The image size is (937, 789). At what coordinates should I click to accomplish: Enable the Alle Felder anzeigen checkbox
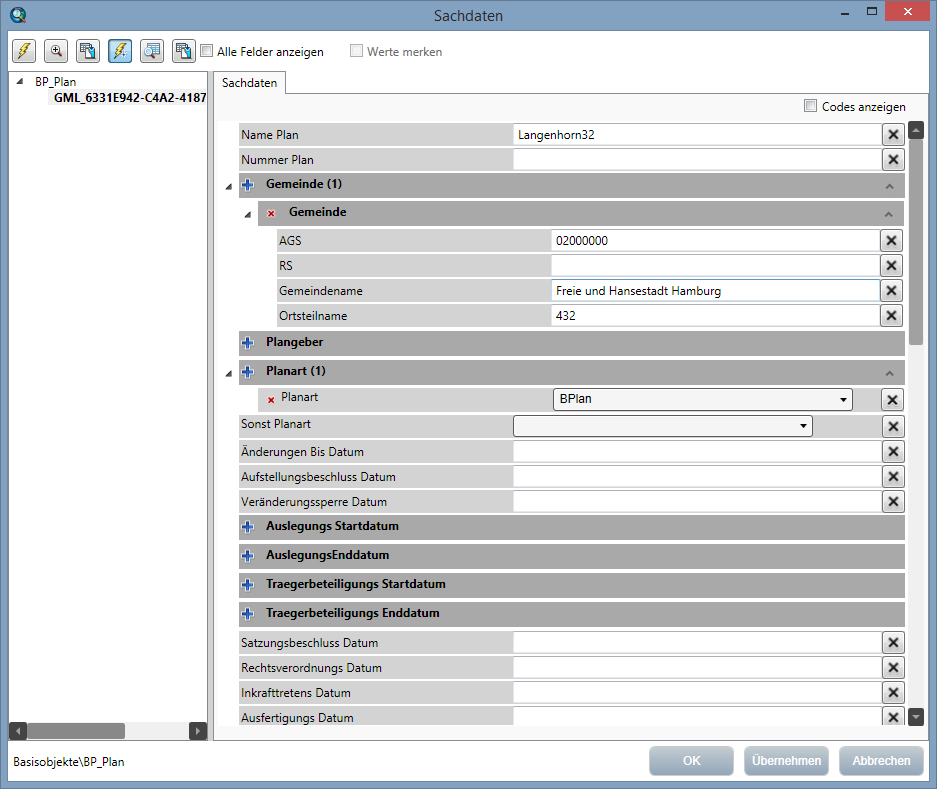click(207, 51)
